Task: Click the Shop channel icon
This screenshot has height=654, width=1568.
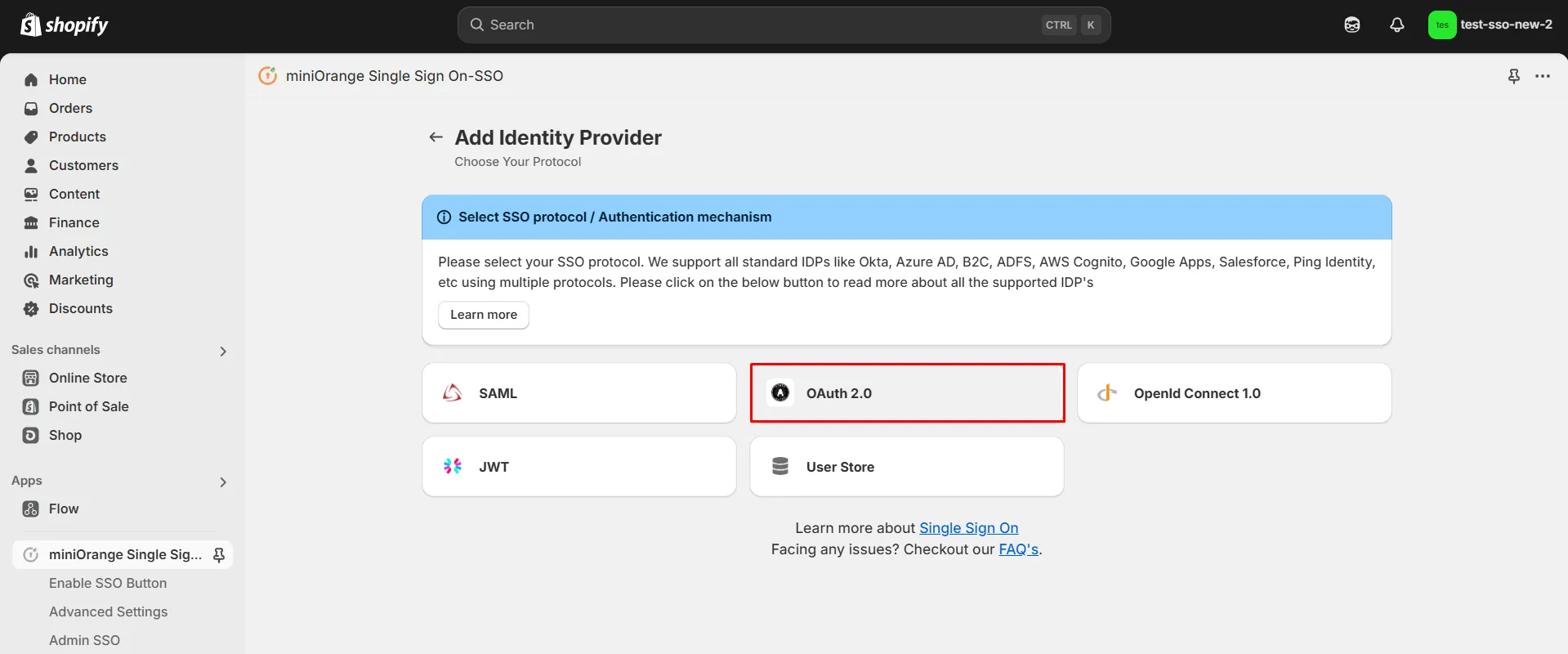Action: [31, 436]
